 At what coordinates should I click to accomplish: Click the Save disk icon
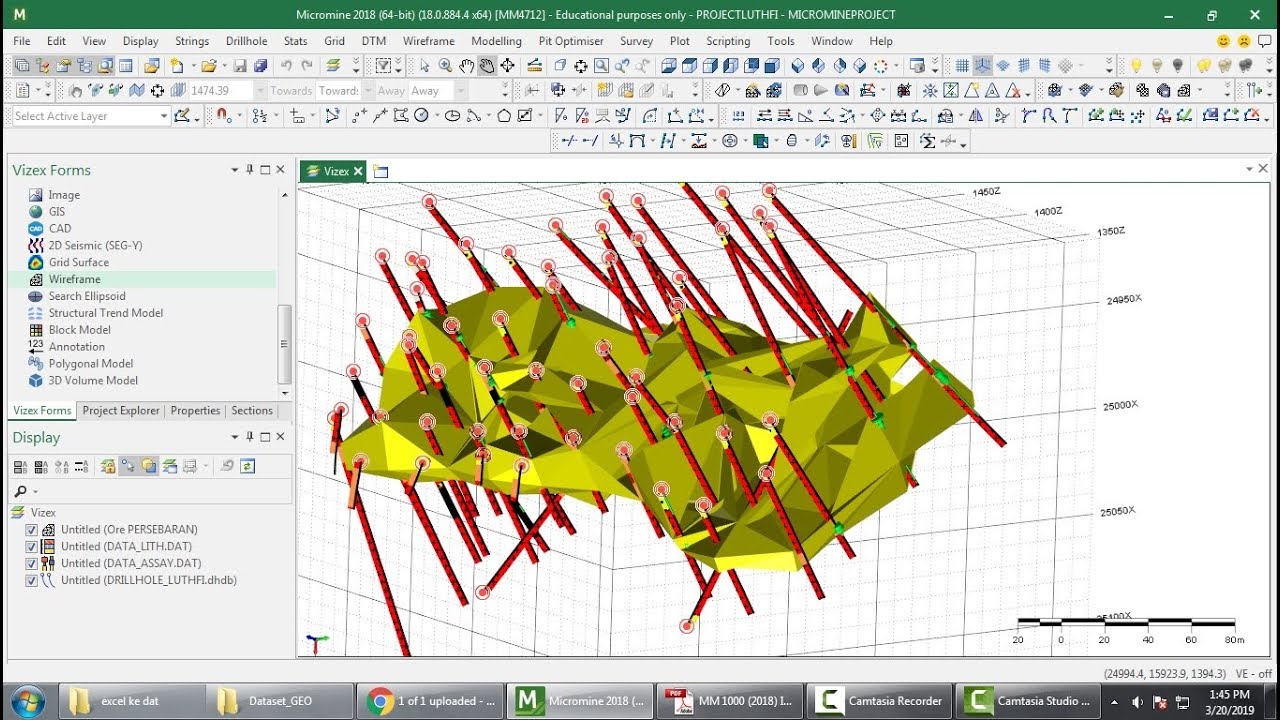[x=240, y=65]
